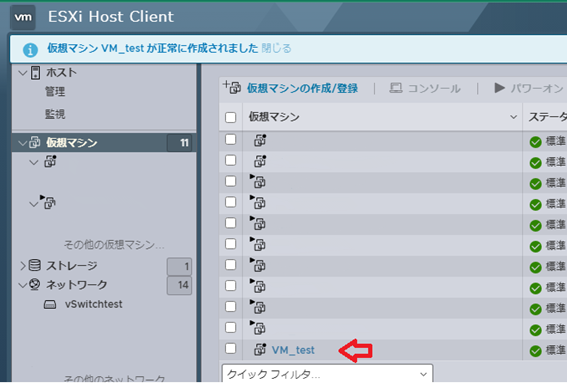Screen dimensions: 567x383
Task: Click ESXi Host Client title
Action: [111, 17]
